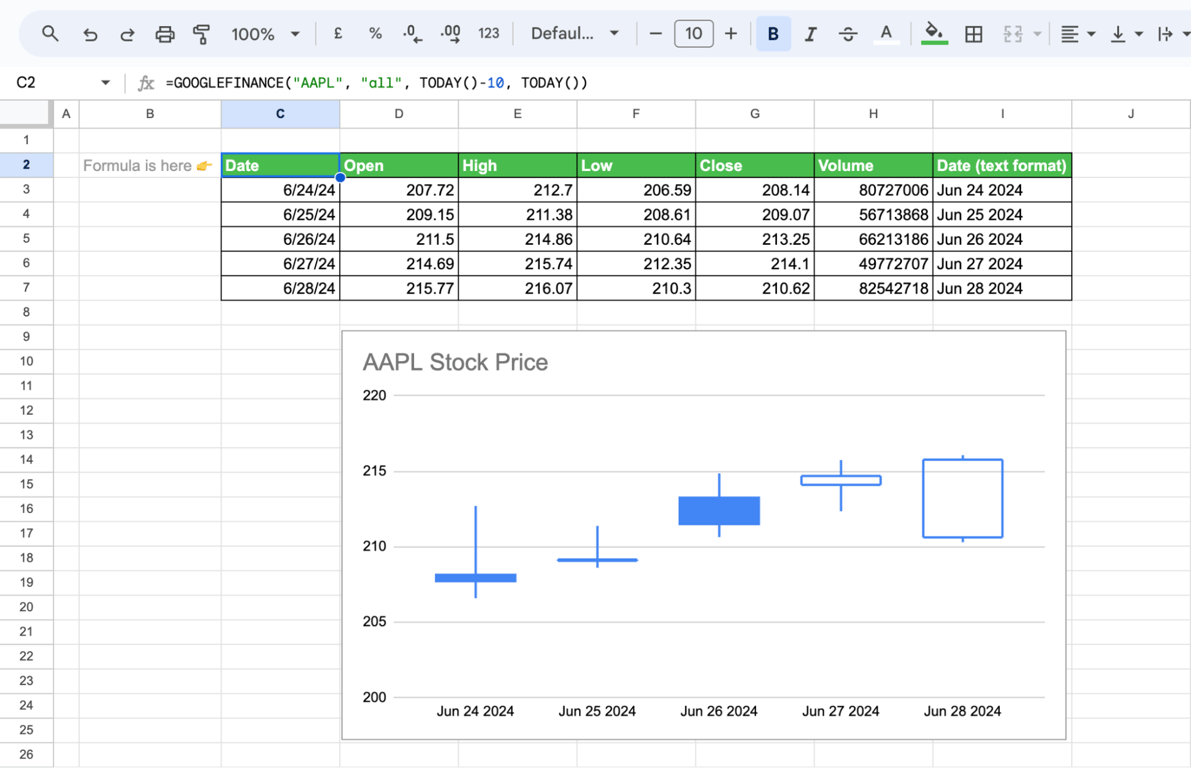This screenshot has width=1191, height=768.
Task: Open the green fill color picker
Action: 934,34
